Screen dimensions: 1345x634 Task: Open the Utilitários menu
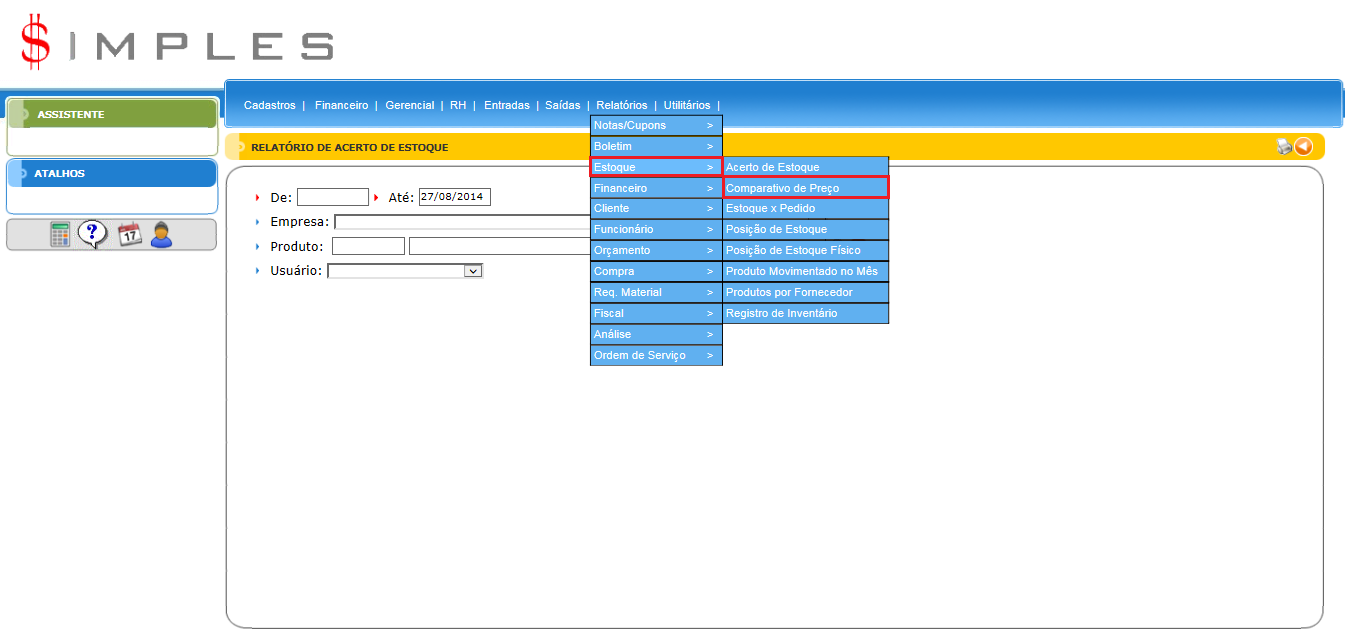[686, 105]
